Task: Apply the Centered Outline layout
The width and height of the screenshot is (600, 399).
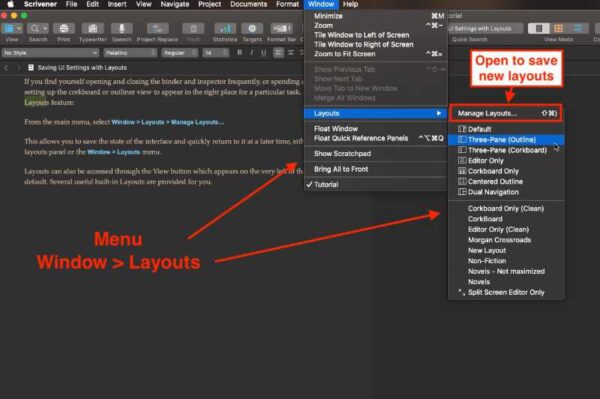Action: [506, 182]
